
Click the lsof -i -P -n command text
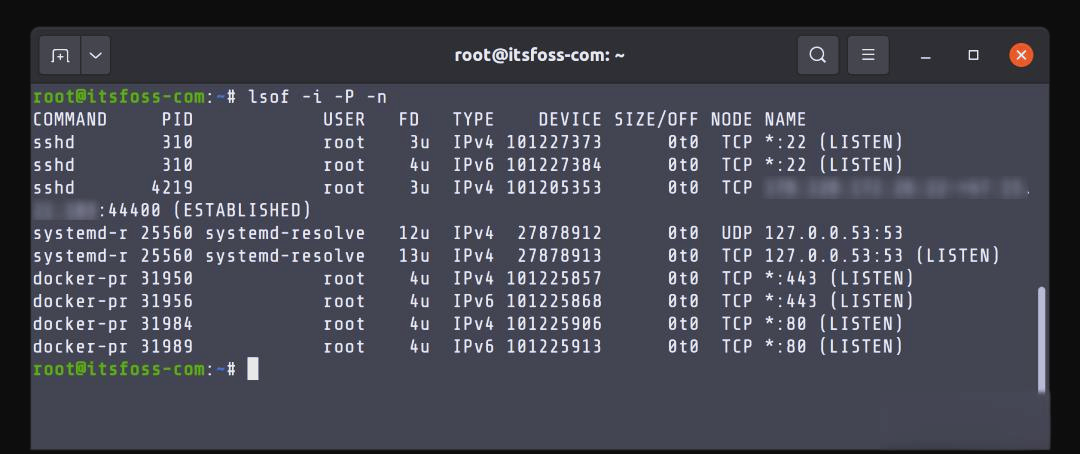point(316,97)
